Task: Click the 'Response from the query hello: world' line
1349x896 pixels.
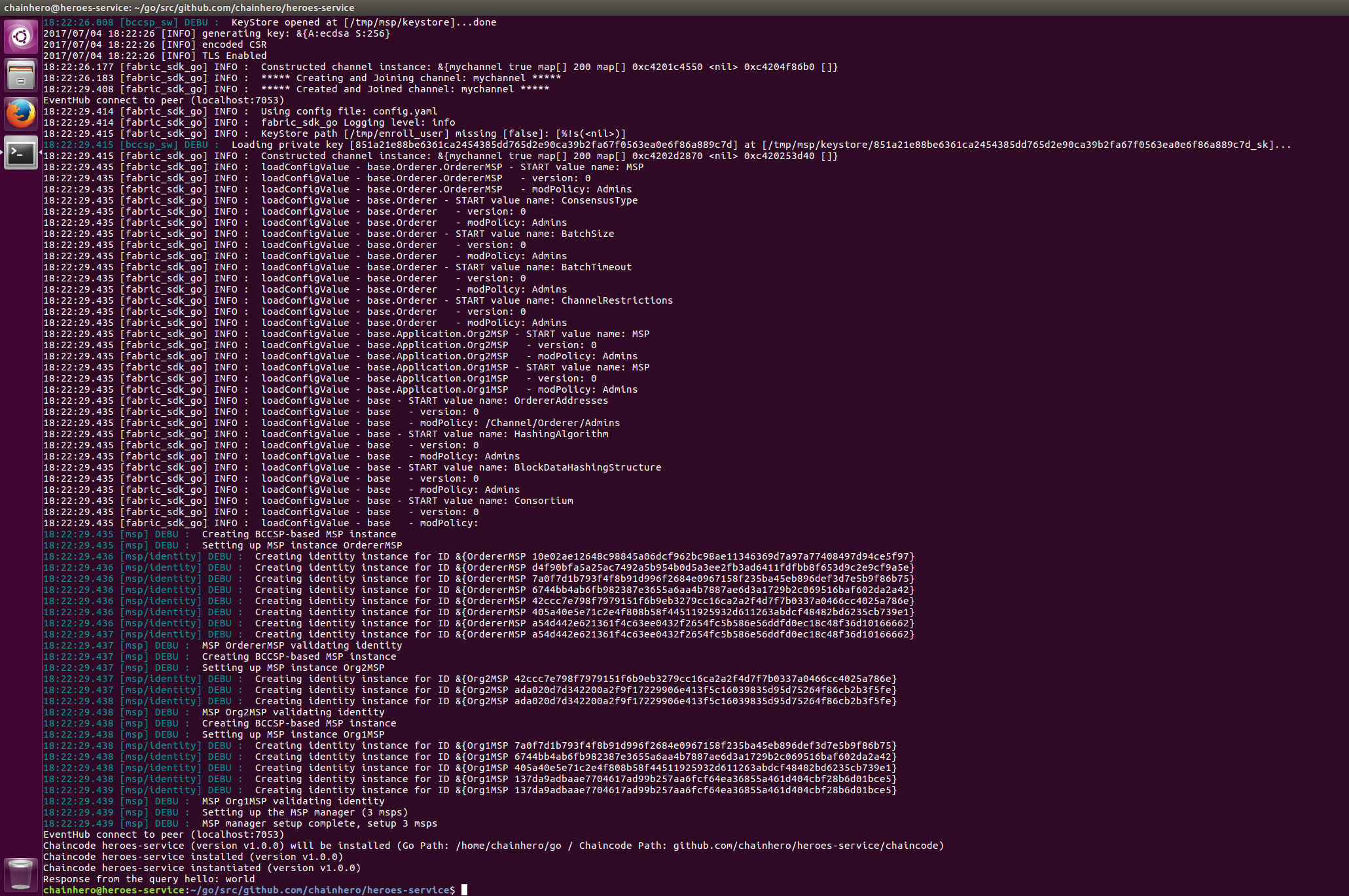Action: [x=149, y=879]
